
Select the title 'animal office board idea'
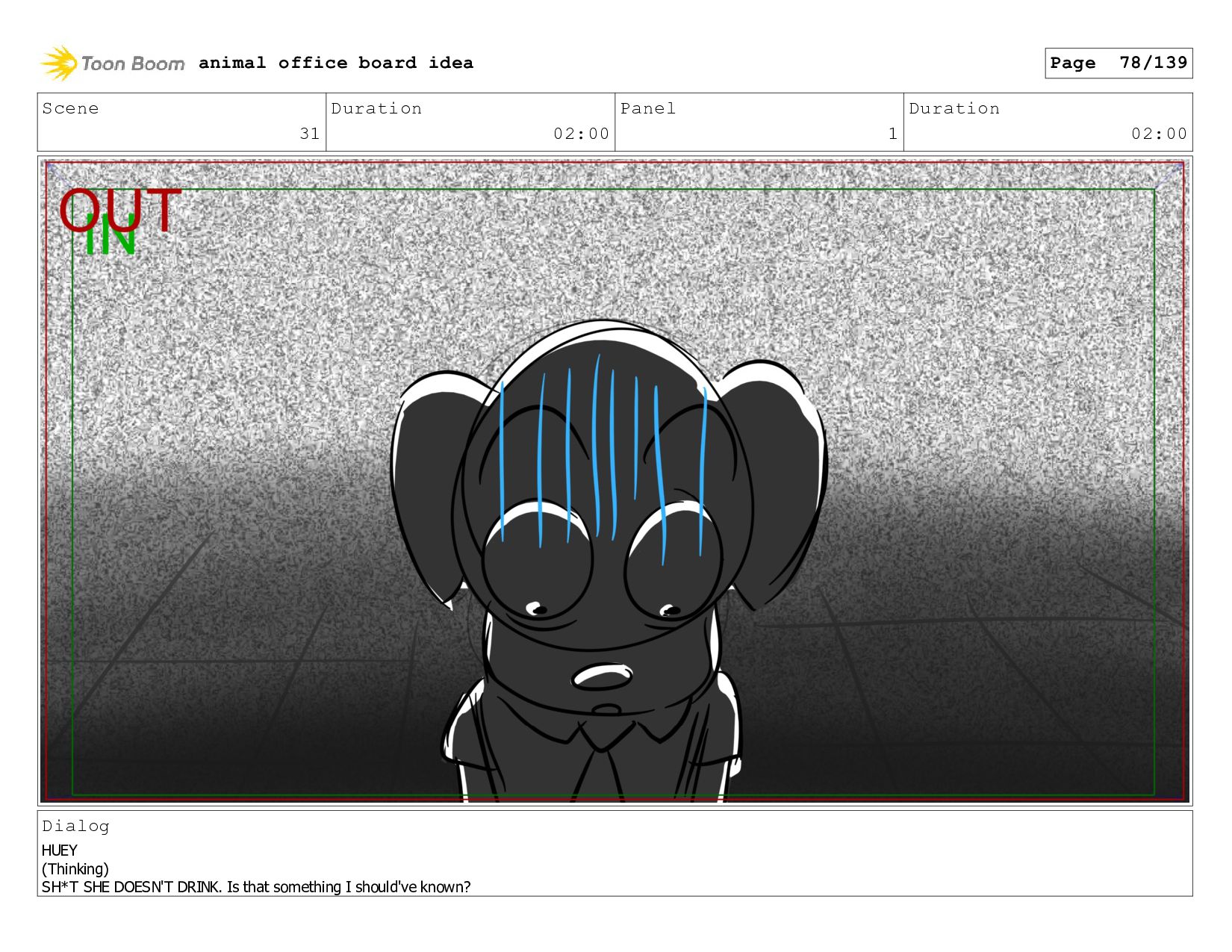pos(336,63)
